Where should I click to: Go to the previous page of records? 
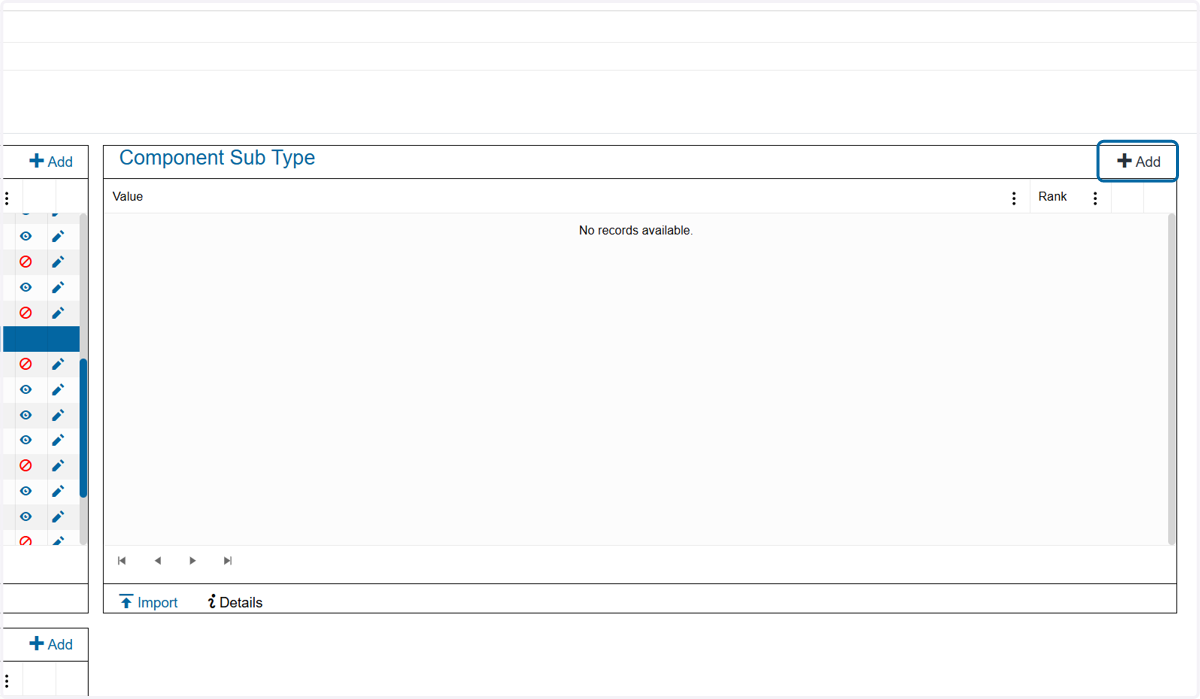point(158,561)
